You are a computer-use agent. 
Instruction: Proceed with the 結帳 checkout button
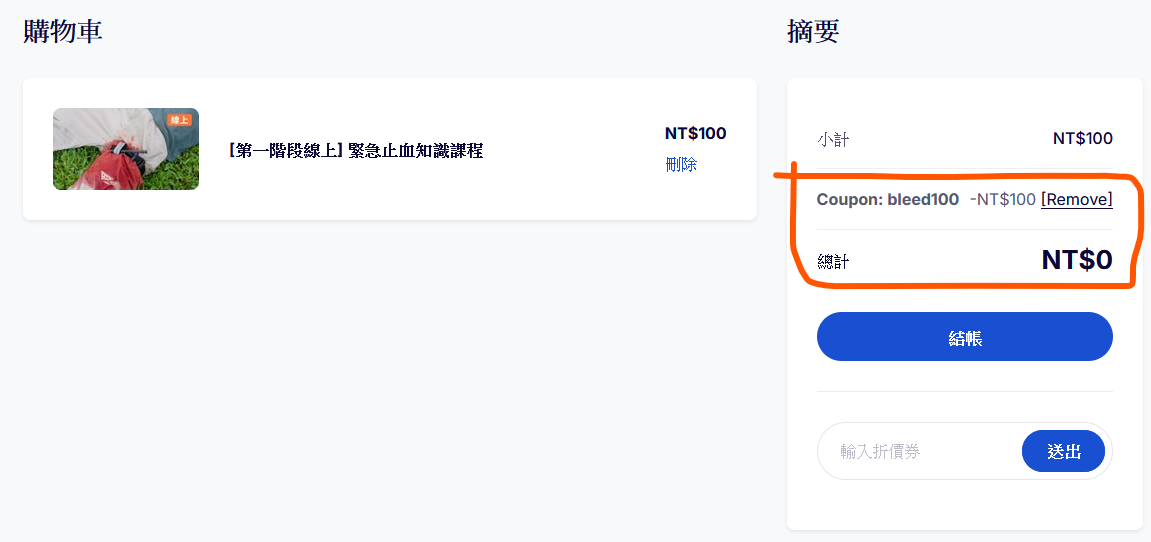tap(965, 337)
